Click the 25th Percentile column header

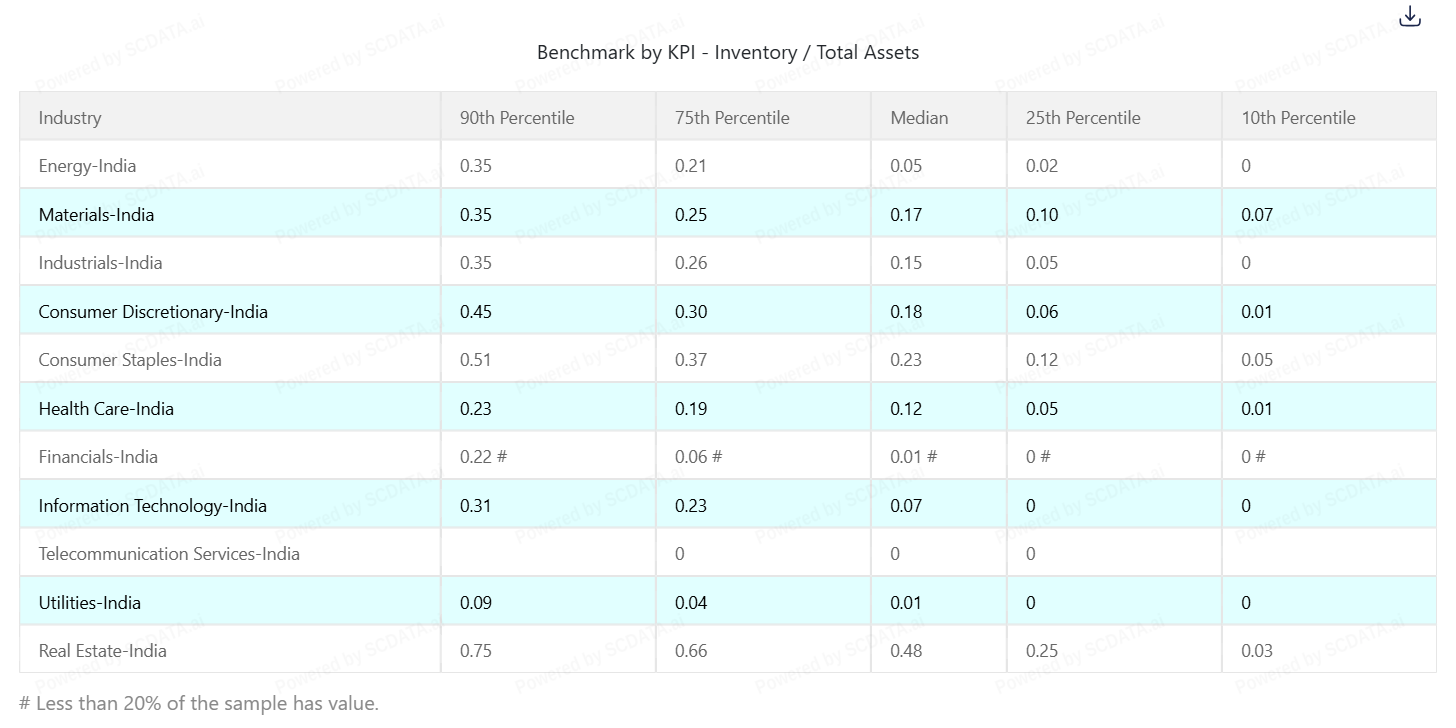tap(1083, 117)
